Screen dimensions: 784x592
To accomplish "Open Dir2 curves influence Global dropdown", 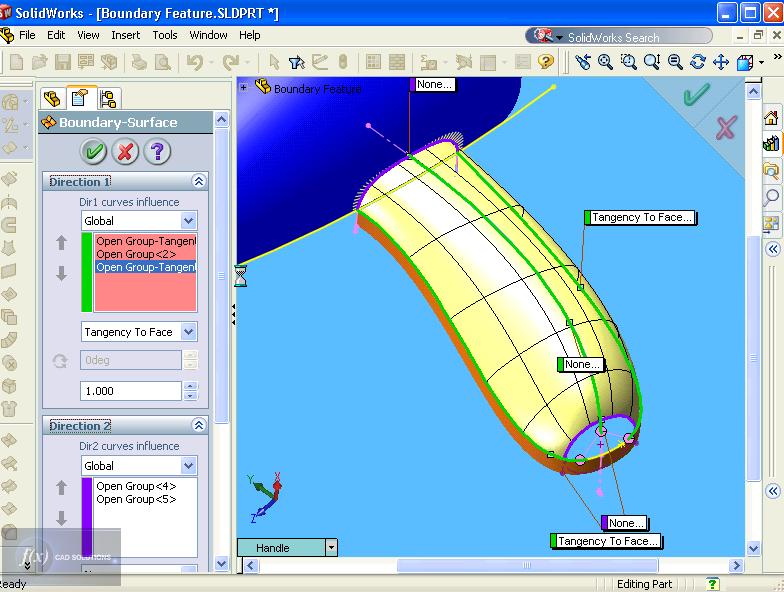I will [188, 466].
